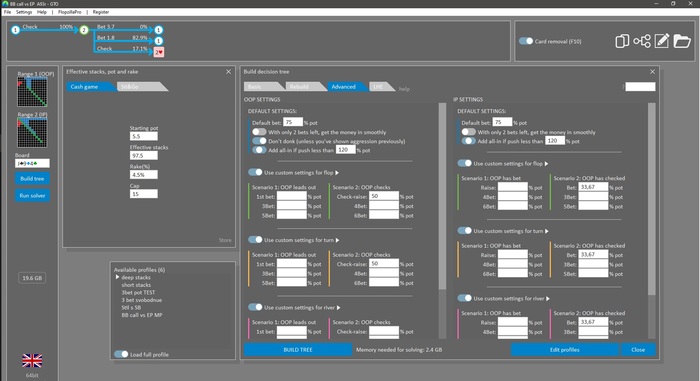Click arrow after IP 'Use custom settings for turn'
Image resolution: width=700 pixels, height=381 pixels.
pyautogui.click(x=547, y=231)
